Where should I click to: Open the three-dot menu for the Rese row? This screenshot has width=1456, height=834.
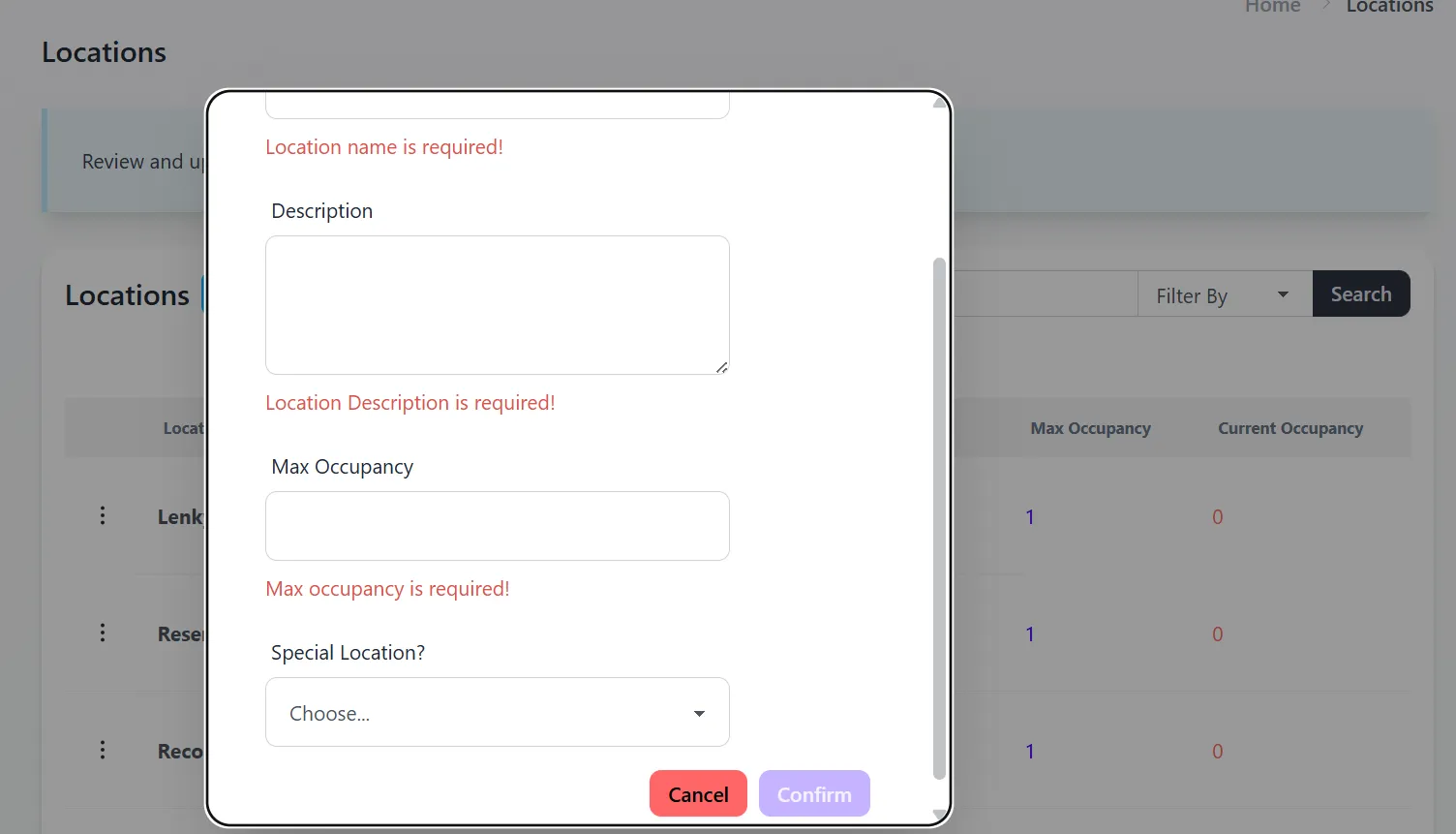[x=103, y=633]
